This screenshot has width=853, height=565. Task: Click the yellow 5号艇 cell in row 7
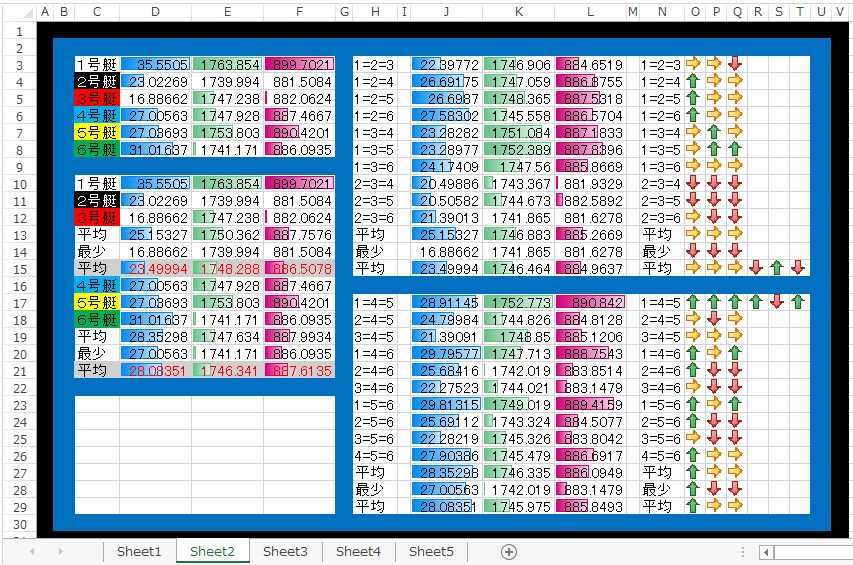pyautogui.click(x=97, y=133)
